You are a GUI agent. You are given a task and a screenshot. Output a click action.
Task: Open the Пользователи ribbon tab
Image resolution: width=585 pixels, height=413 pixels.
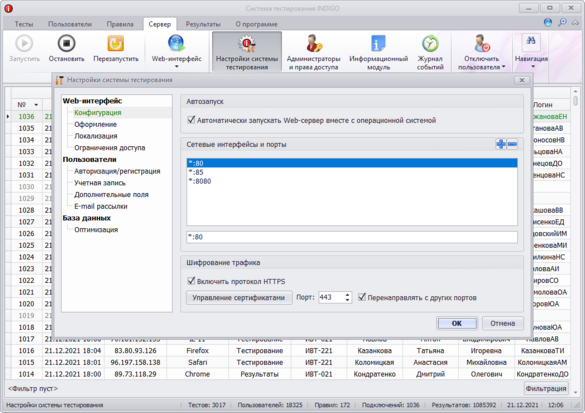(70, 24)
